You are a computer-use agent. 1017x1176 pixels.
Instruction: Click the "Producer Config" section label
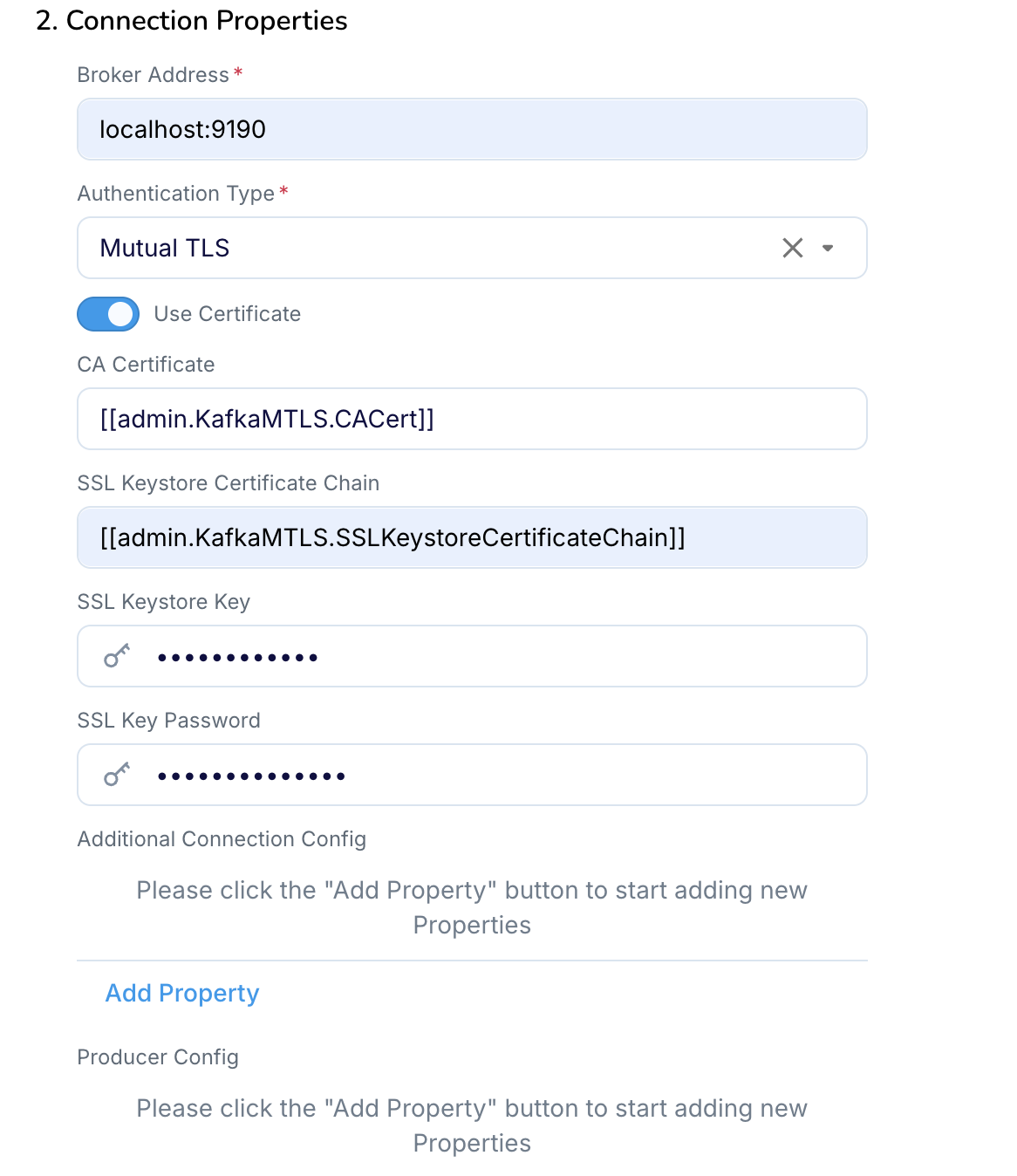click(x=158, y=1057)
